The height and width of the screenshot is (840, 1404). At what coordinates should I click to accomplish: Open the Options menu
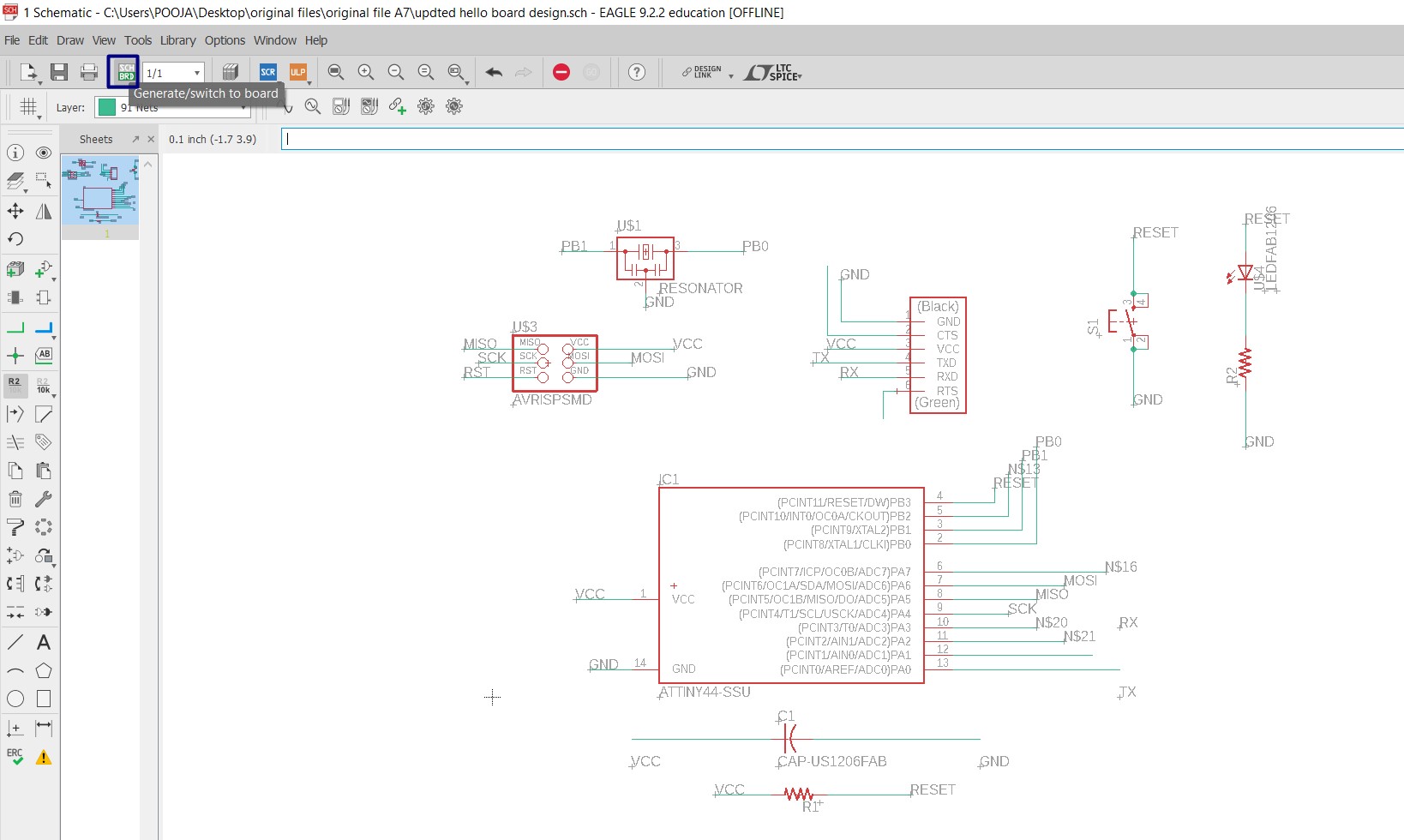(225, 40)
